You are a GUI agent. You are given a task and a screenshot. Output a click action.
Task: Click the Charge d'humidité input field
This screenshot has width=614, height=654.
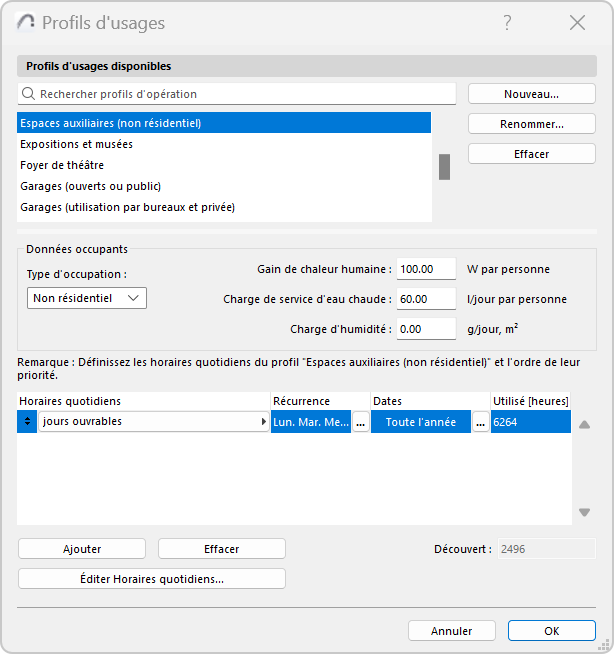(x=426, y=329)
